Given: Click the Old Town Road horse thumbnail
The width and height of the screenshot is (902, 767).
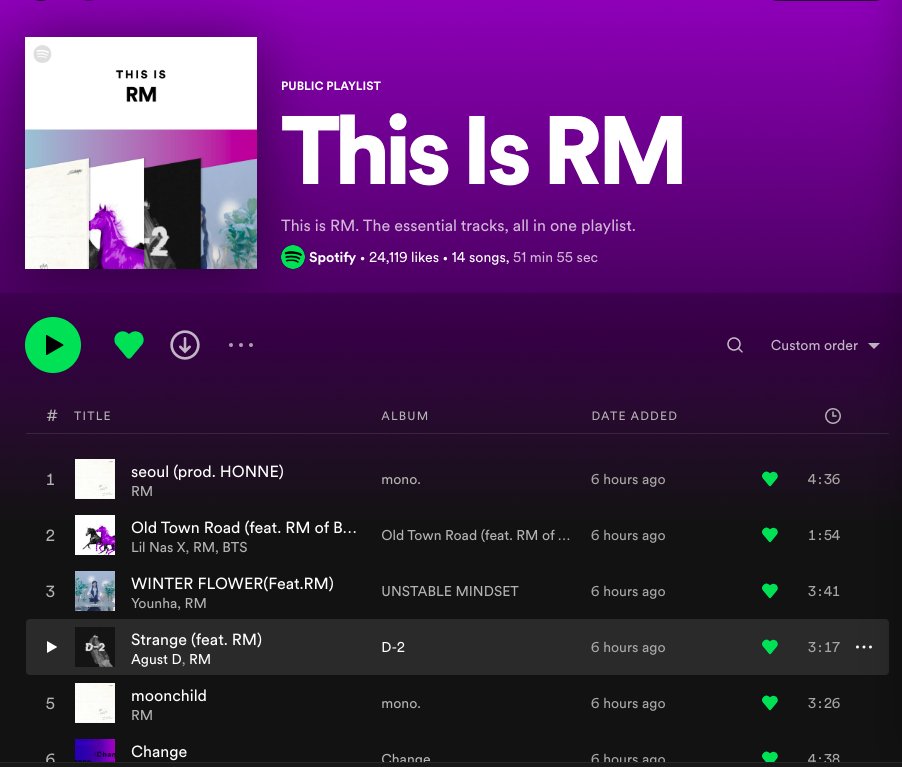Looking at the screenshot, I should (95, 535).
